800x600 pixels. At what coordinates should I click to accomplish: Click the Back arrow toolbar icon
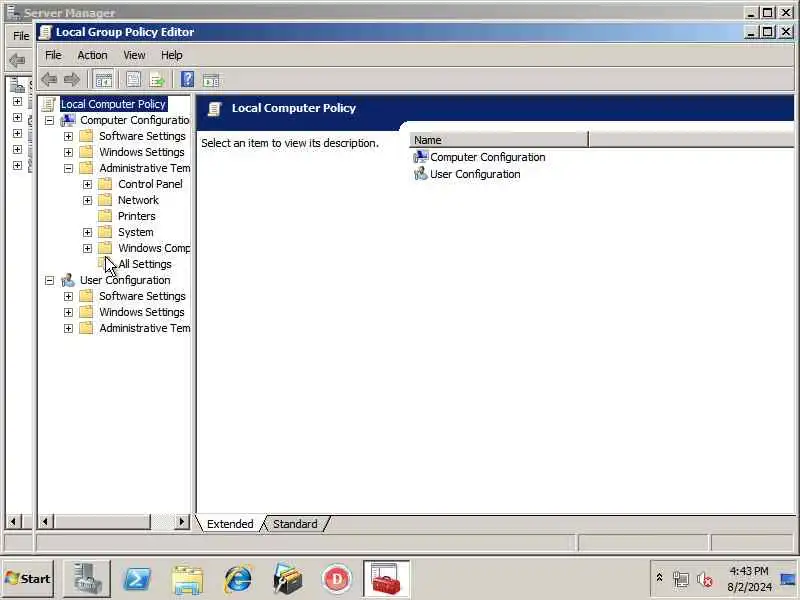point(49,80)
